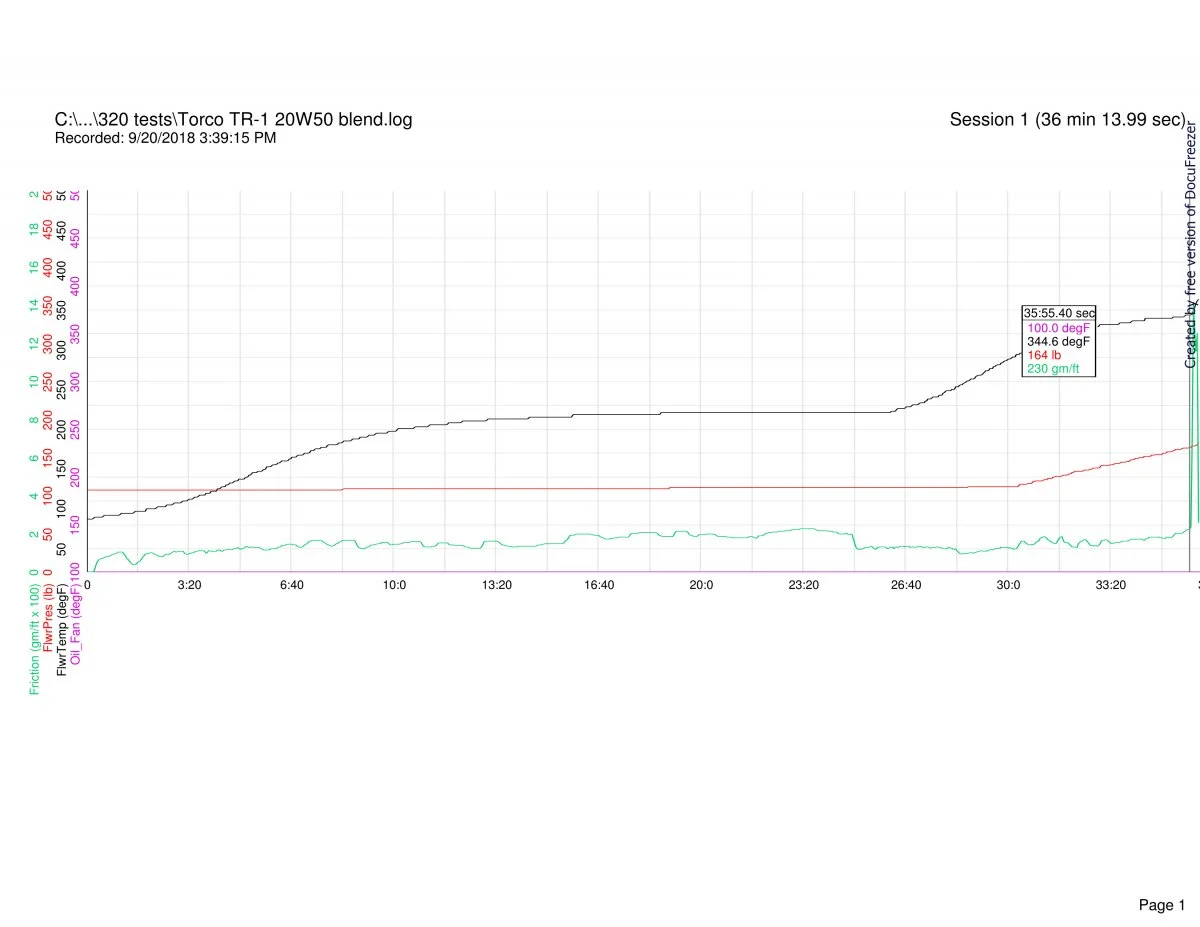The image size is (1200, 927).
Task: Click the 13:20 time axis tick
Action: tap(497, 585)
